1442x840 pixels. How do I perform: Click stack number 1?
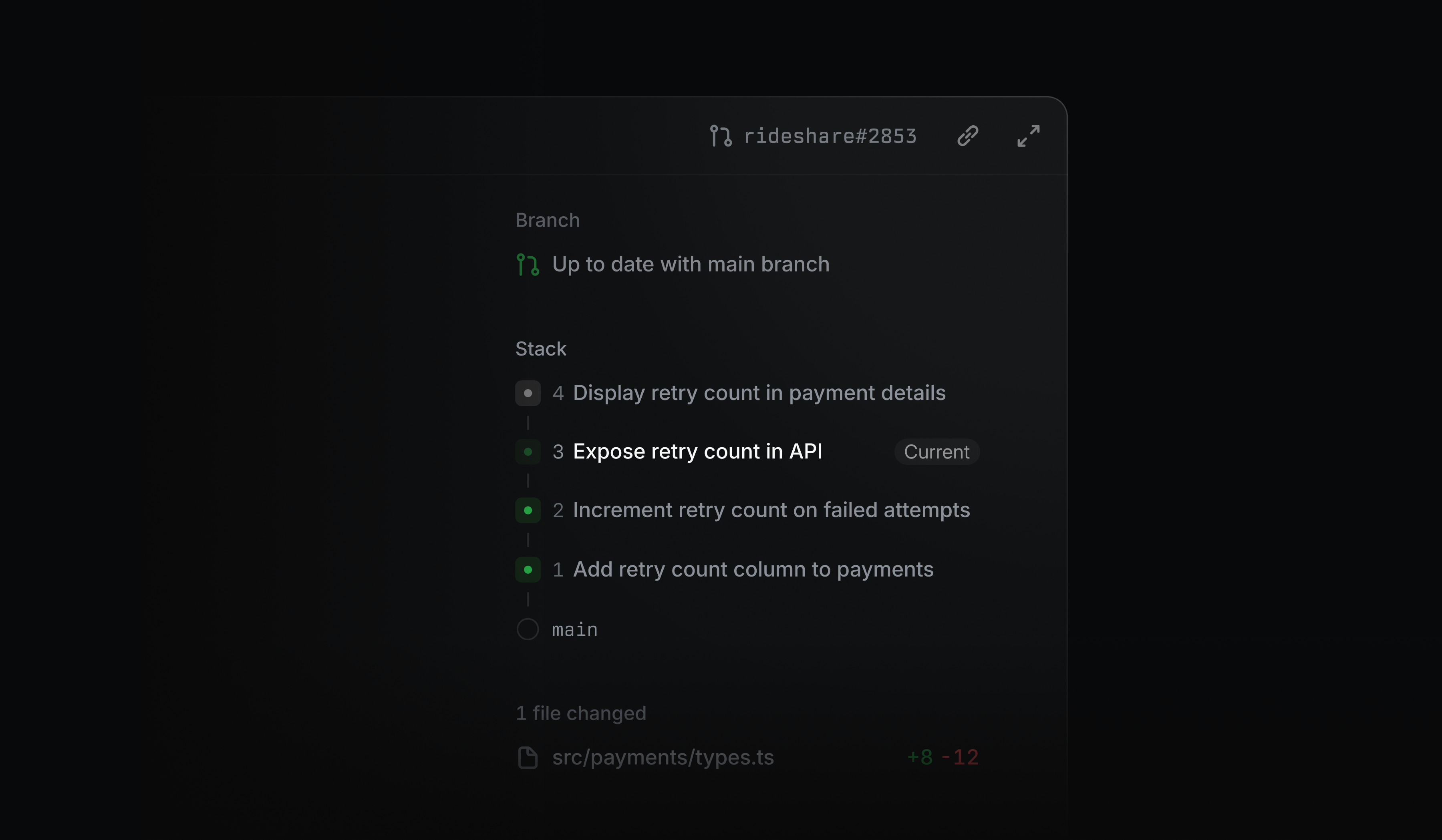tap(558, 569)
